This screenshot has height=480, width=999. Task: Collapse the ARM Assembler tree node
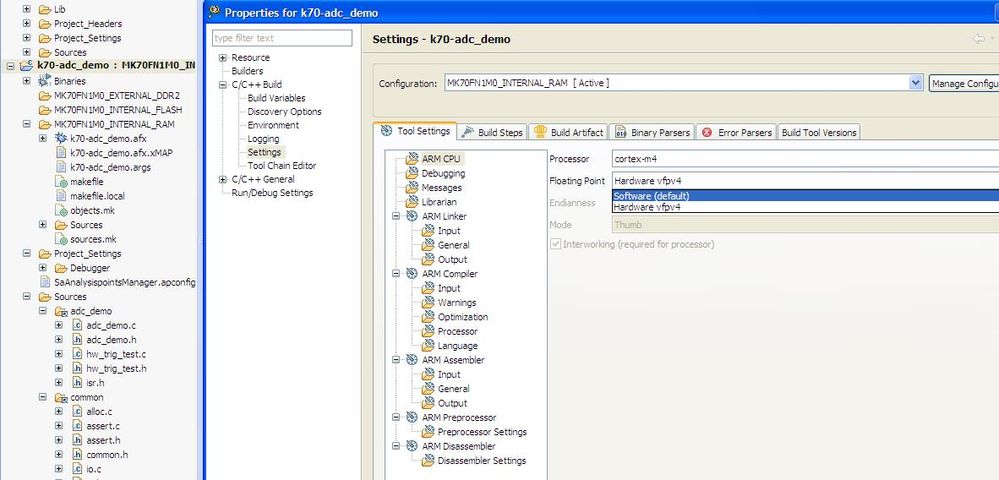click(396, 360)
